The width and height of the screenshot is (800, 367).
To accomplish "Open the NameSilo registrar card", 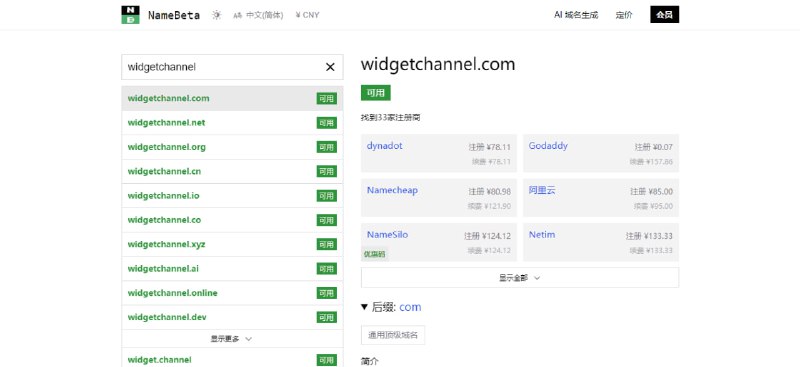I will pyautogui.click(x=439, y=242).
